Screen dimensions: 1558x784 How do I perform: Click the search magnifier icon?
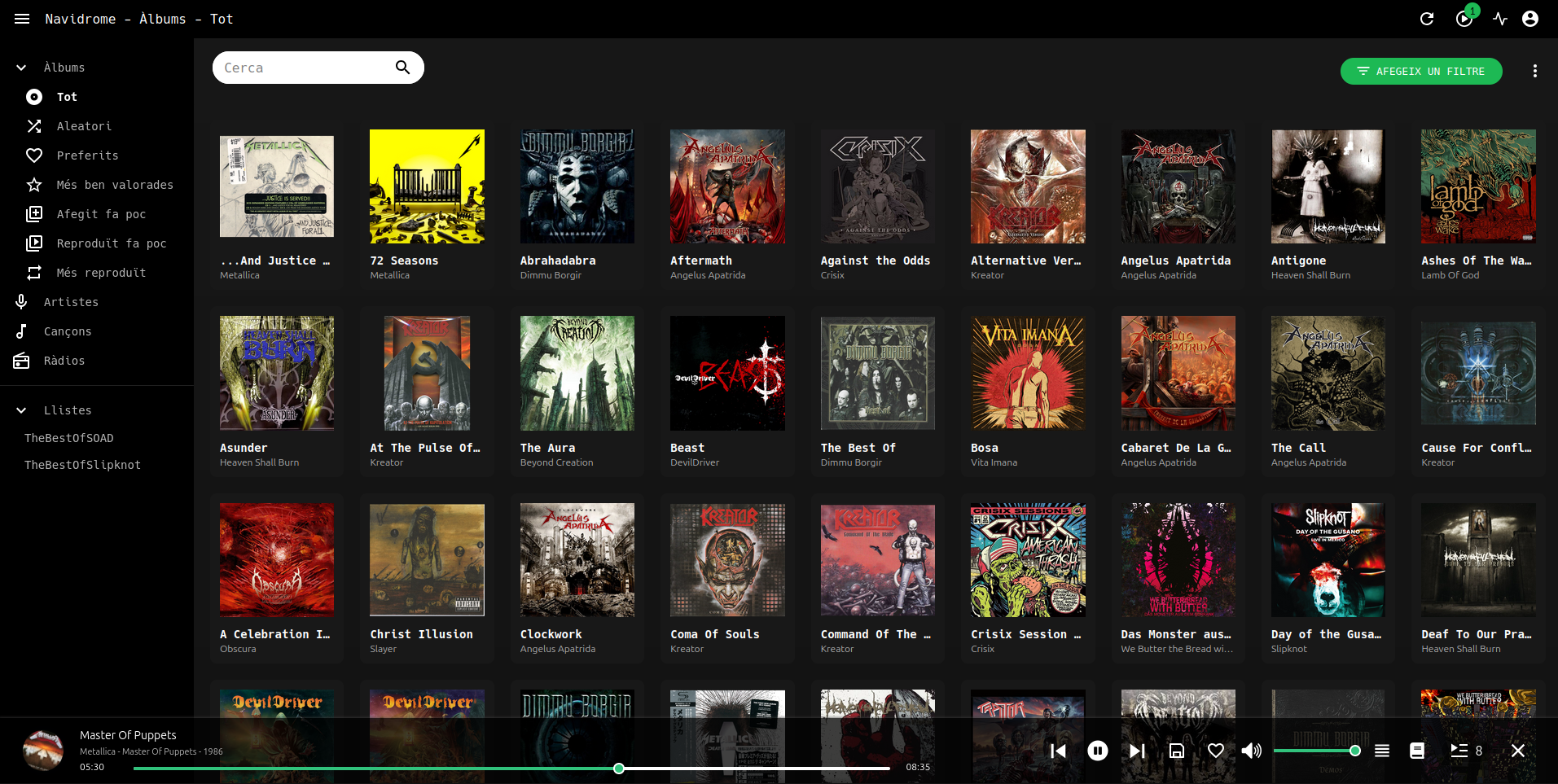[x=402, y=68]
